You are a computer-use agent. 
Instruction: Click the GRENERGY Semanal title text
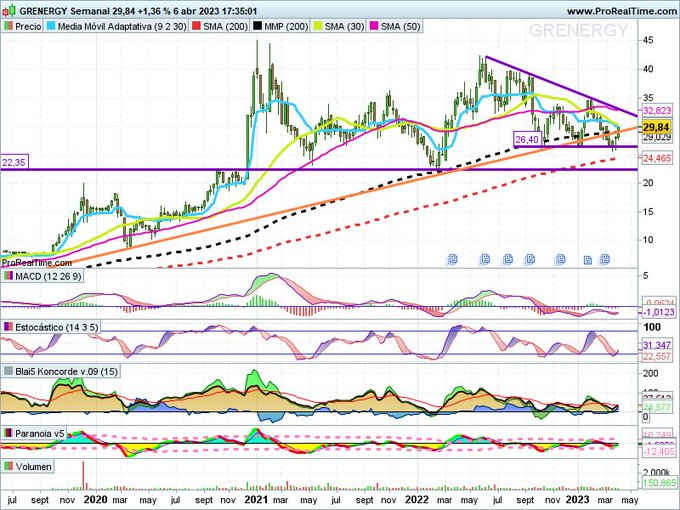click(x=64, y=11)
